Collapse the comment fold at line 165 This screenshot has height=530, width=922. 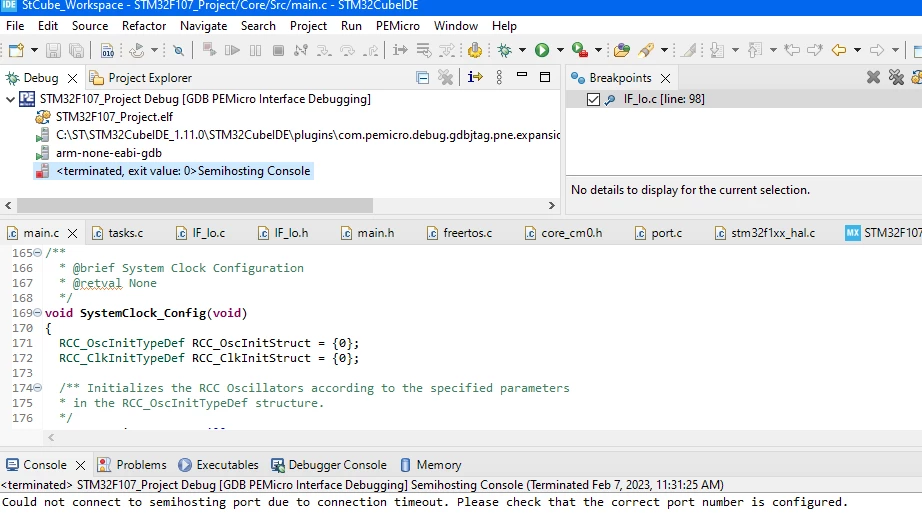(38, 252)
